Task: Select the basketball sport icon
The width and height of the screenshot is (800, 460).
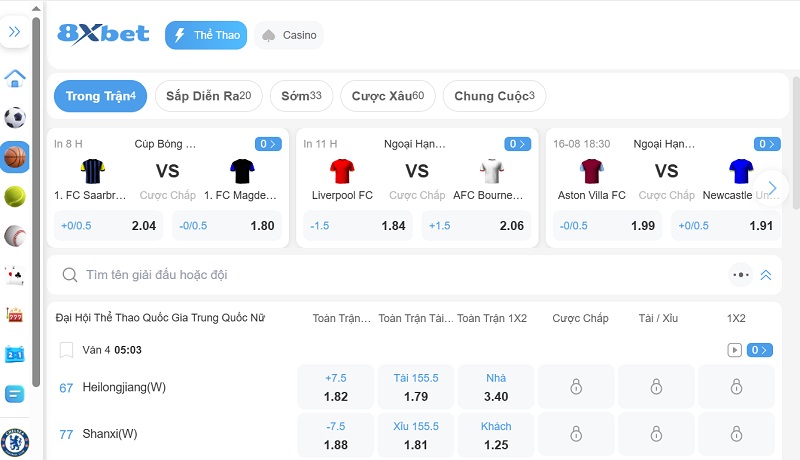Action: coord(15,157)
